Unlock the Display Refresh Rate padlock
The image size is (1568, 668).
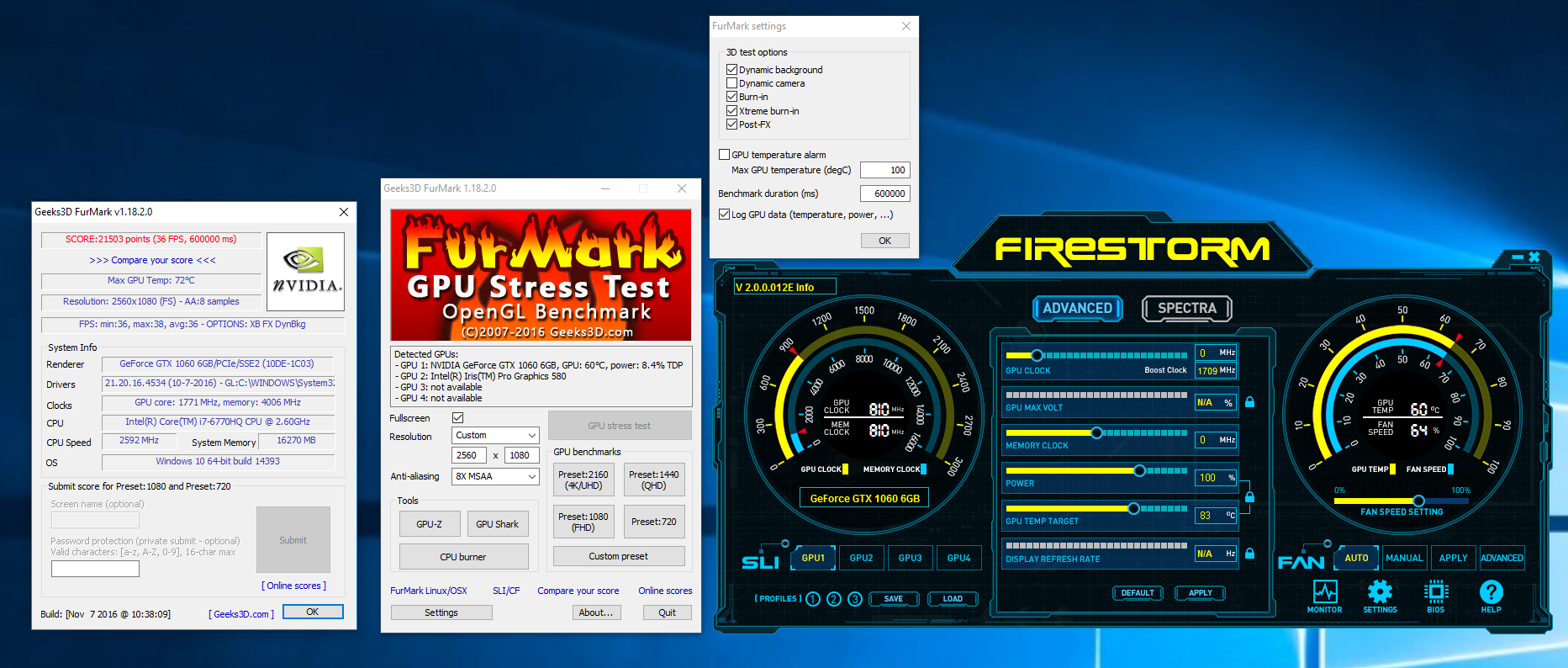[x=1249, y=554]
